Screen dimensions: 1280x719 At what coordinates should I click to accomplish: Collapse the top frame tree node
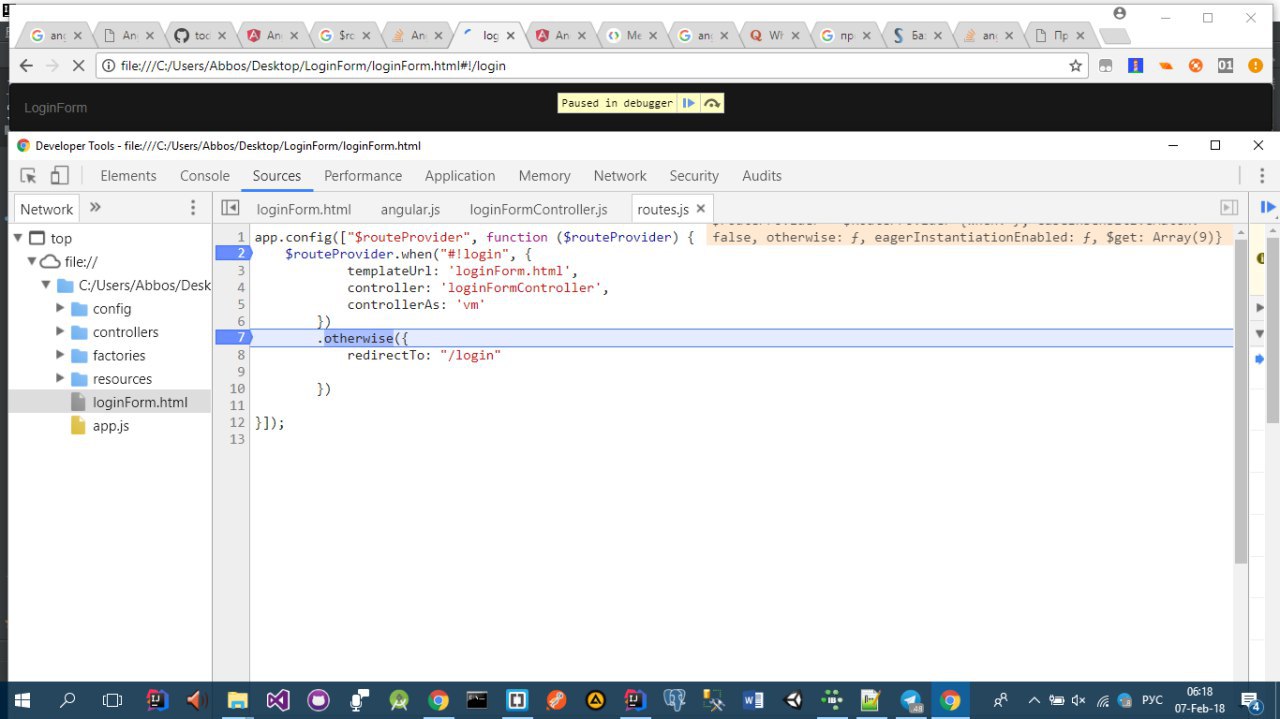pos(18,239)
